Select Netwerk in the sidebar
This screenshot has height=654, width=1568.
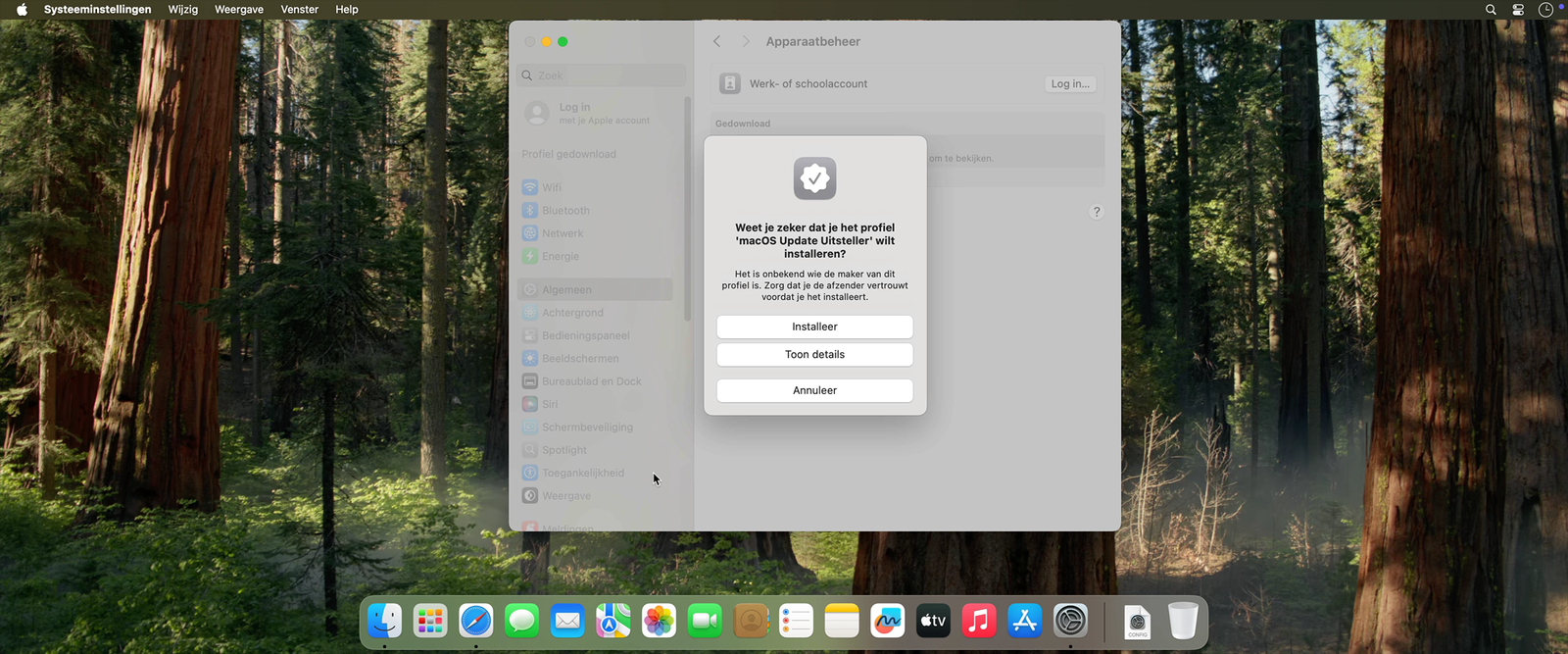pos(596,233)
